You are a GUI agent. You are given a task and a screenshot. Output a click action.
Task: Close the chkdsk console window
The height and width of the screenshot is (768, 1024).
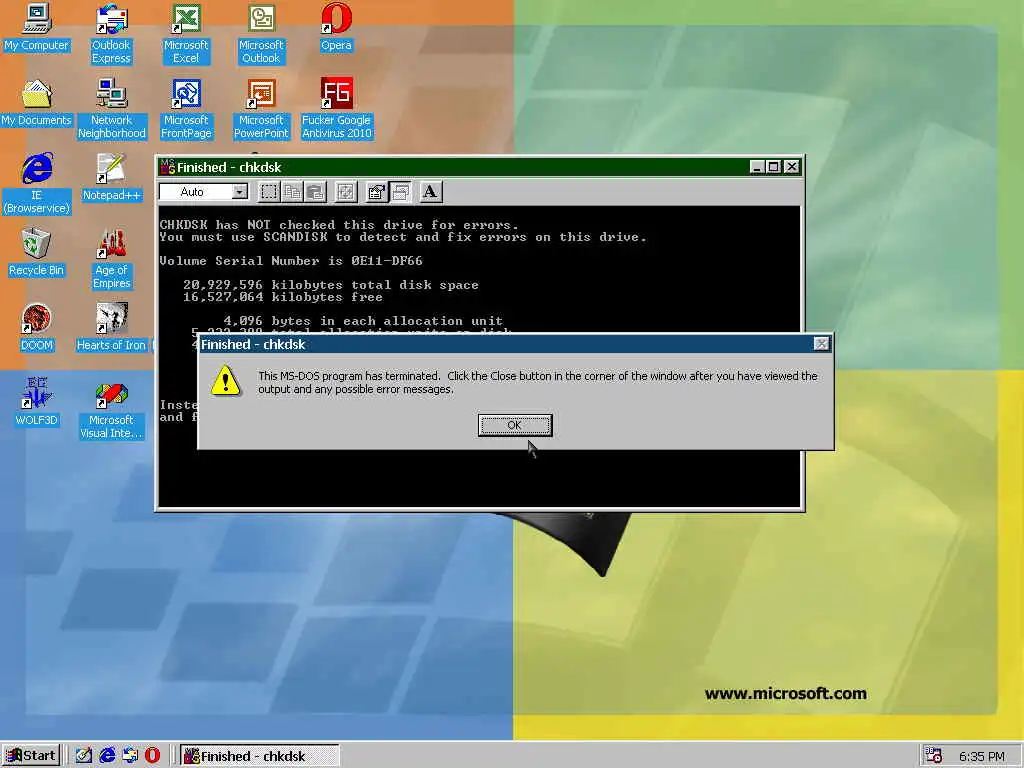[x=792, y=167]
